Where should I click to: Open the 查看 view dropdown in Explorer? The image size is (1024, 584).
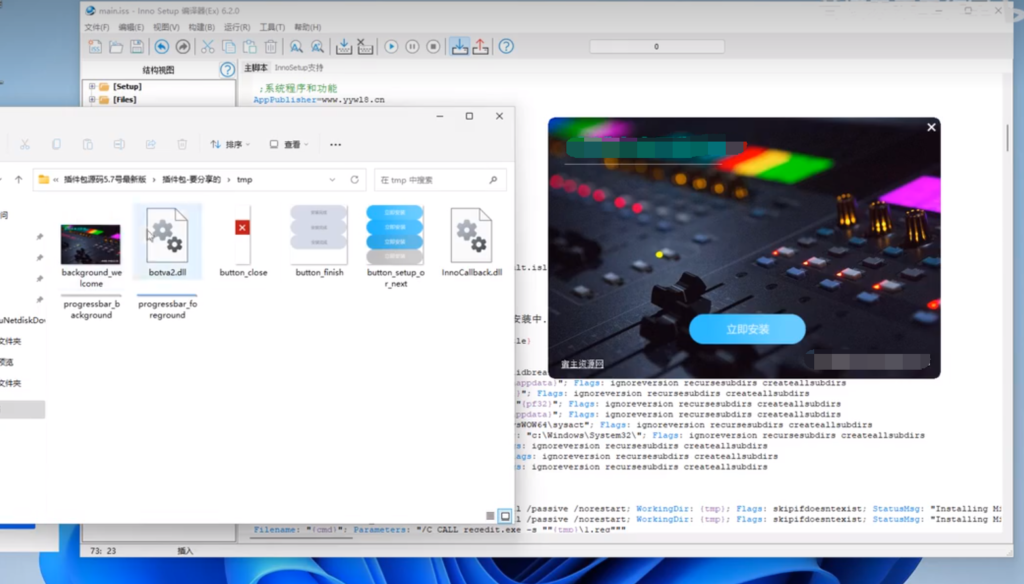click(x=288, y=145)
